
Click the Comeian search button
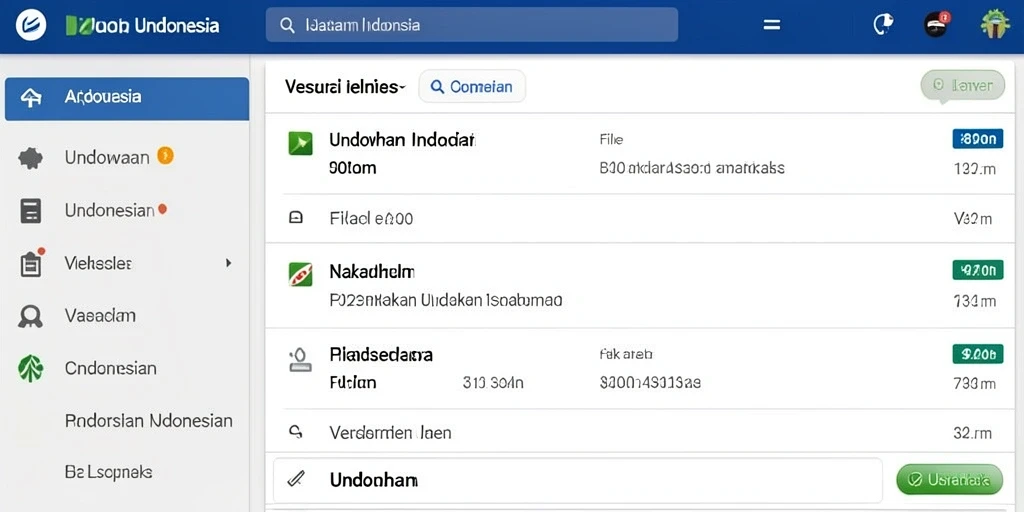tap(472, 87)
